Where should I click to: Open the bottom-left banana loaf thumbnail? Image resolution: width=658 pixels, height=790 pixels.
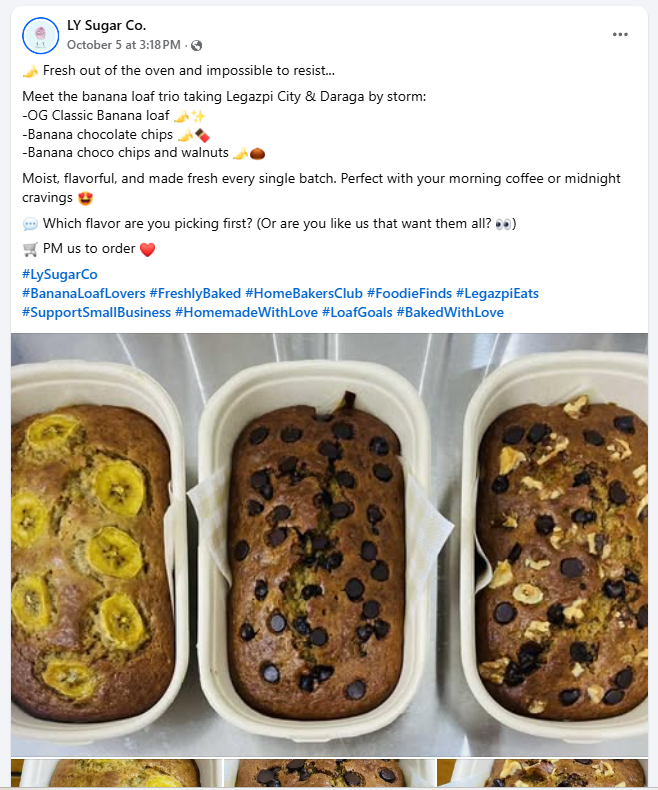click(x=115, y=774)
